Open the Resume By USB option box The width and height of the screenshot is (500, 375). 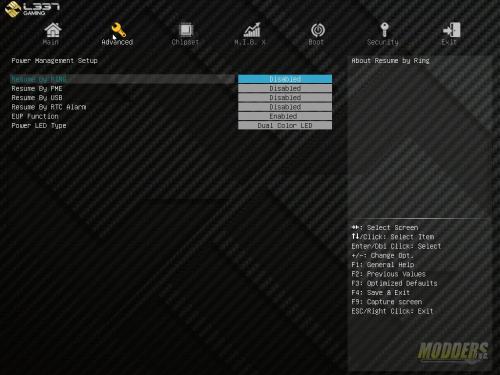[285, 98]
